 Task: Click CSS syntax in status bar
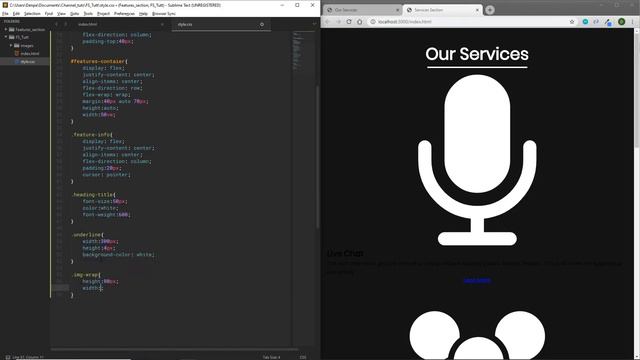tap(303, 357)
